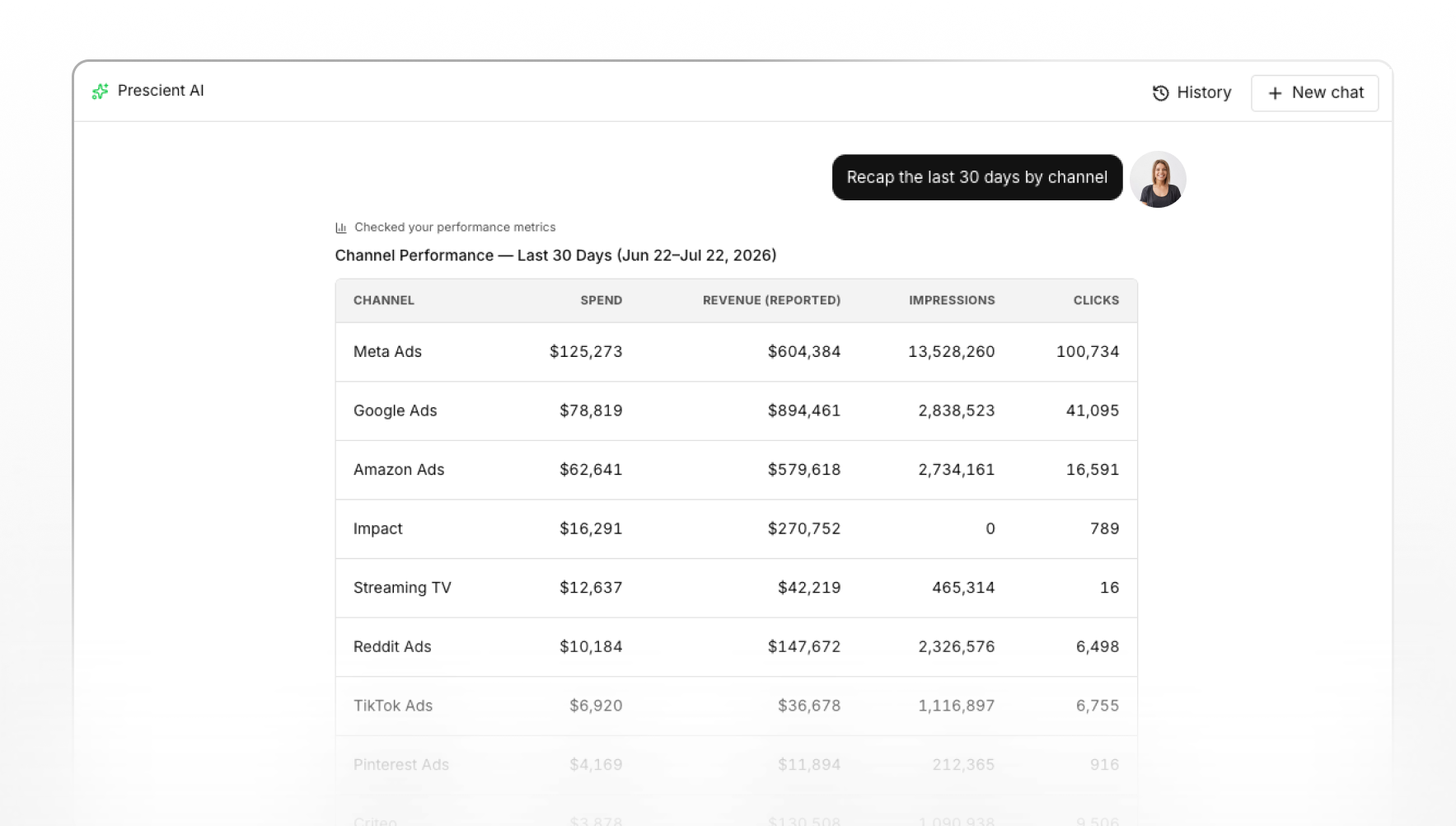Click Reddit Ads spend $10,184
The image size is (1456, 826).
tap(591, 647)
